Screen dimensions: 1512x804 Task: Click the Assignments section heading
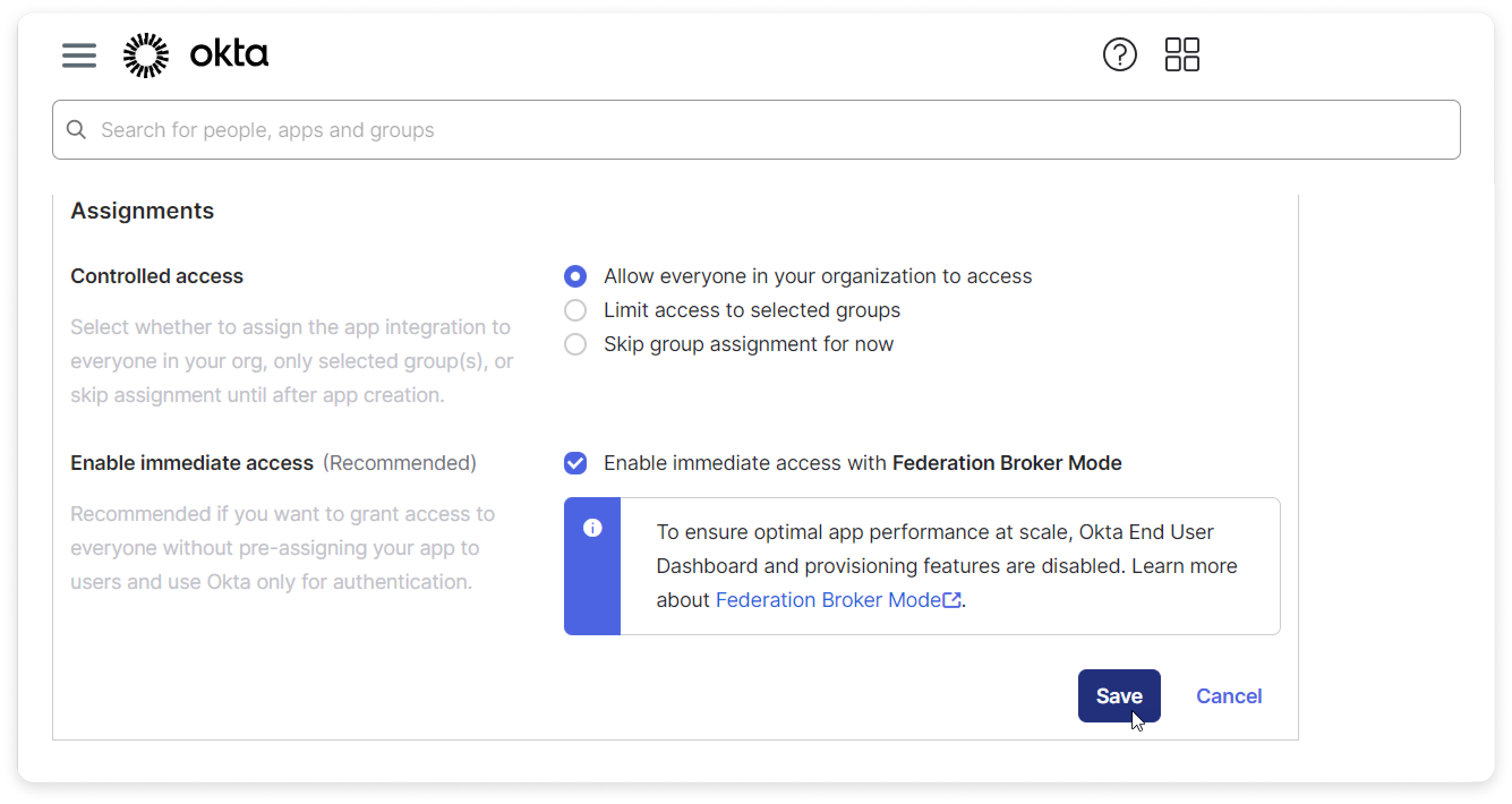(142, 211)
